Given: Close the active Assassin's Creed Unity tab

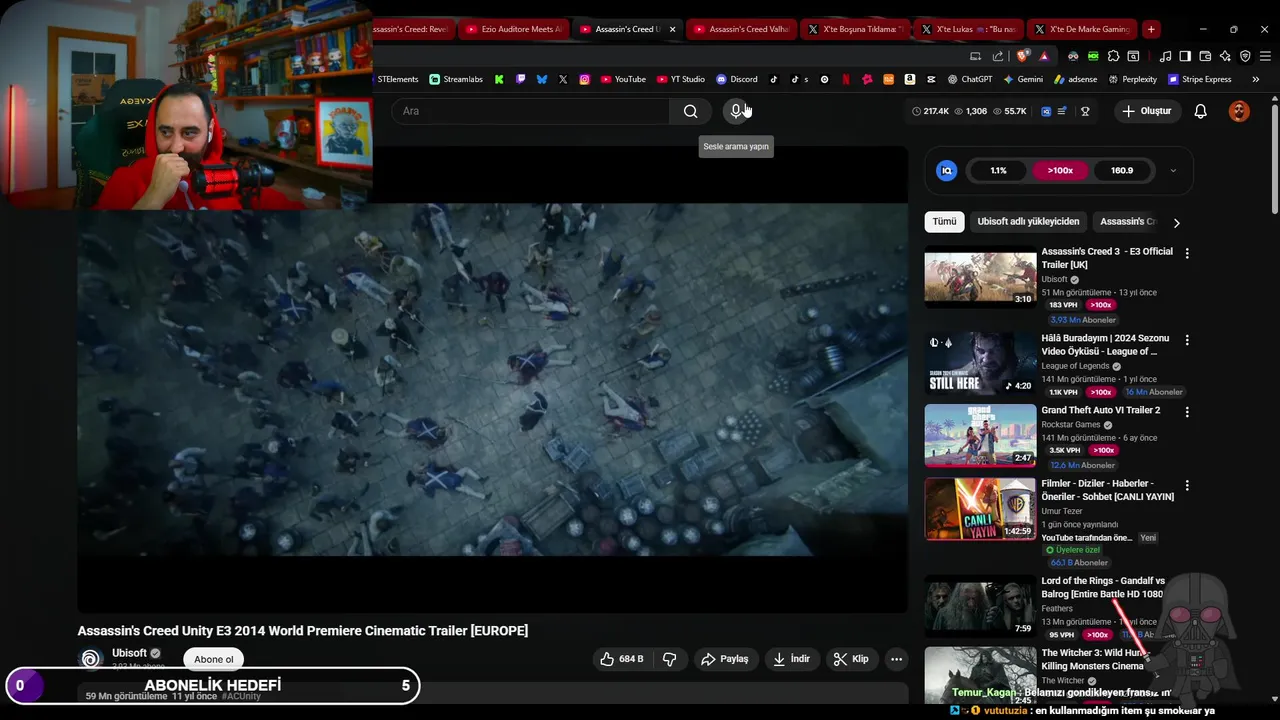Looking at the screenshot, I should 672,29.
